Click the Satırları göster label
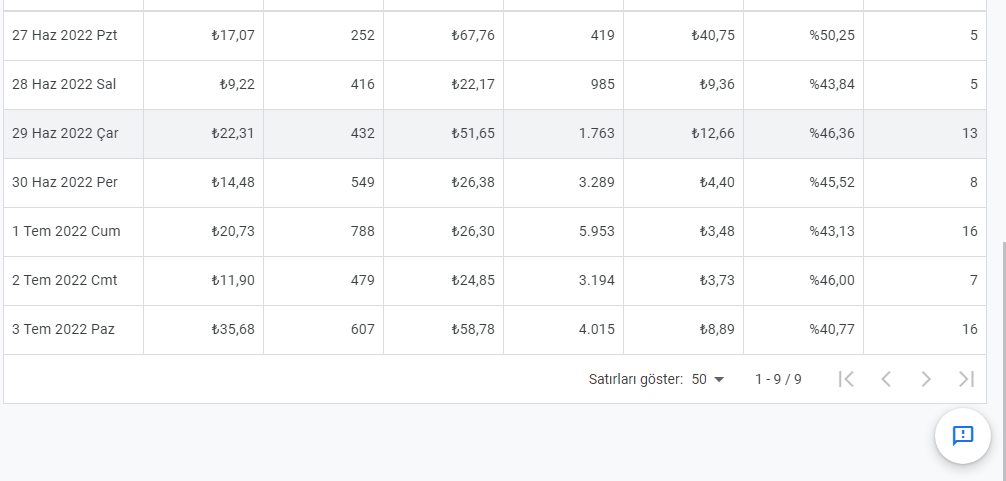The width and height of the screenshot is (1006, 481). tap(636, 380)
